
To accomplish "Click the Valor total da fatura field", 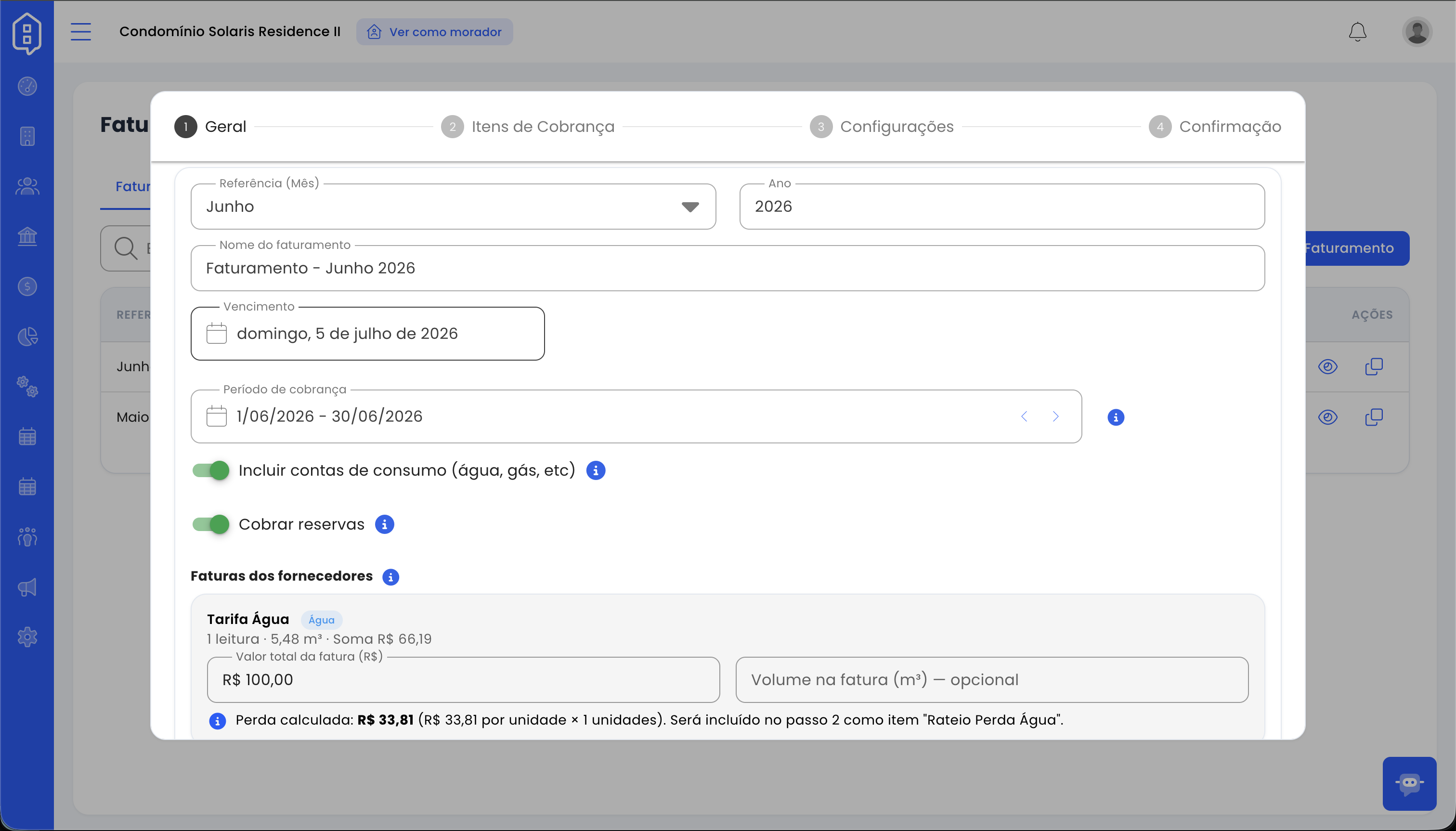I will coord(463,680).
